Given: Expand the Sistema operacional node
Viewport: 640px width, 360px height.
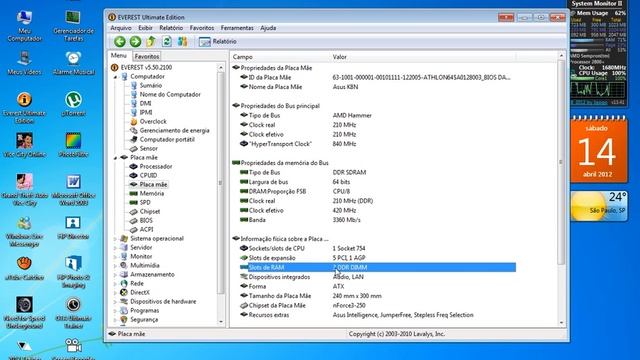Looking at the screenshot, I should (x=115, y=238).
